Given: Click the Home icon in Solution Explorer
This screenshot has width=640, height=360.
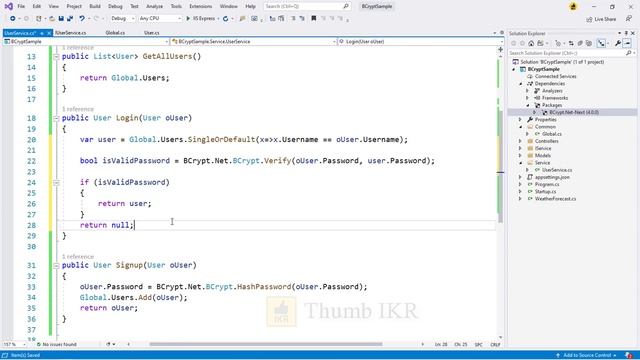Looking at the screenshot, I should [531, 43].
